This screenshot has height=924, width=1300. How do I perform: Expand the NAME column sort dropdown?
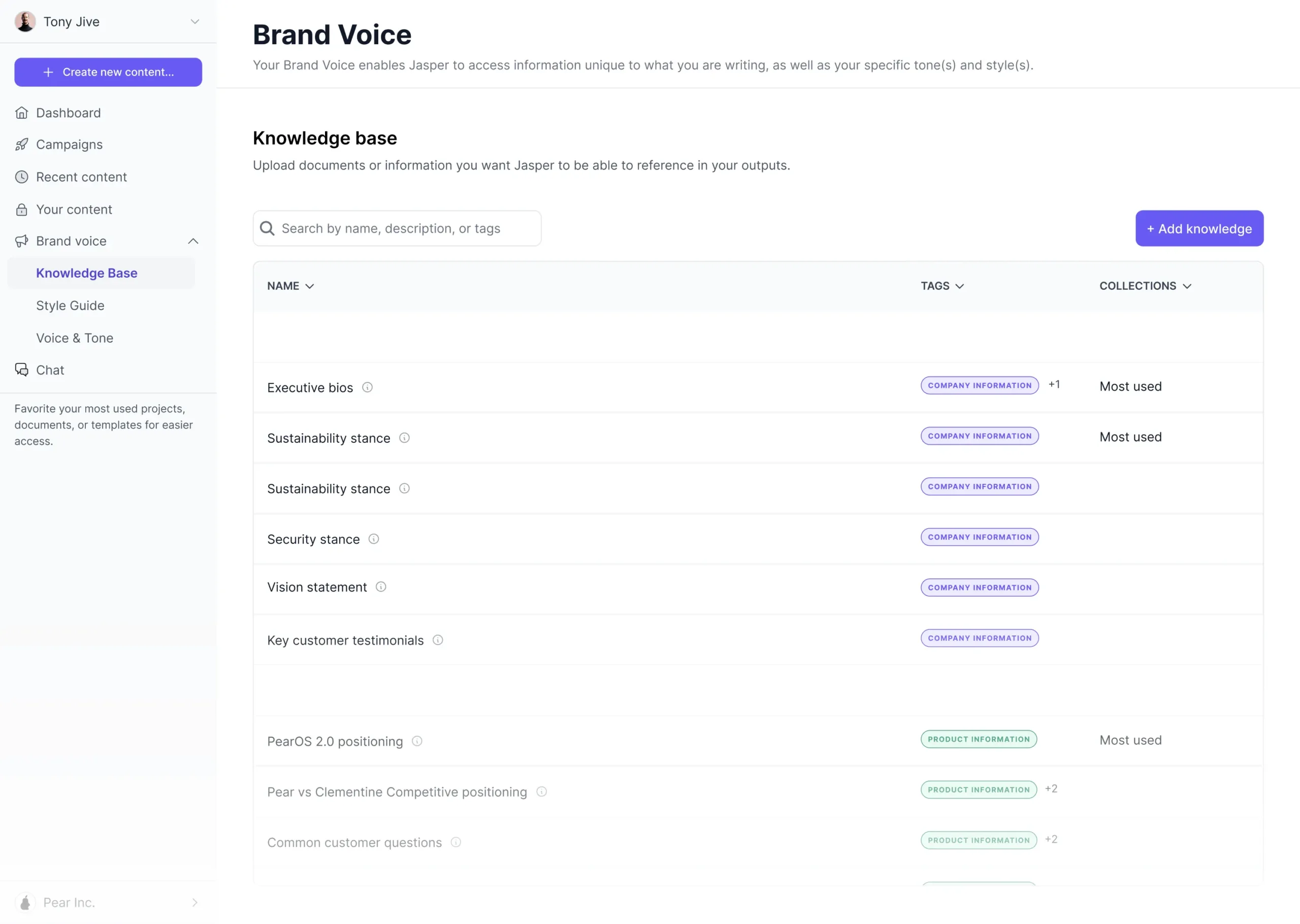310,286
